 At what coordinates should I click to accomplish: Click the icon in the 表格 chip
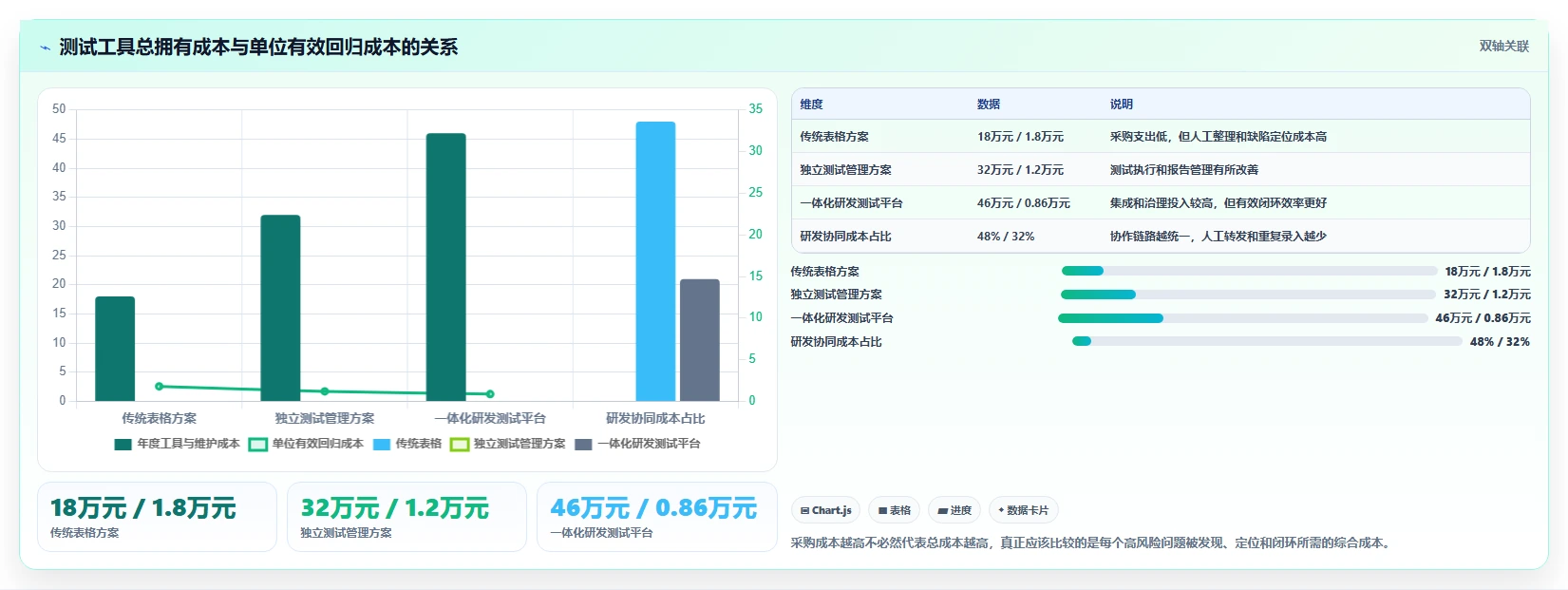[883, 510]
